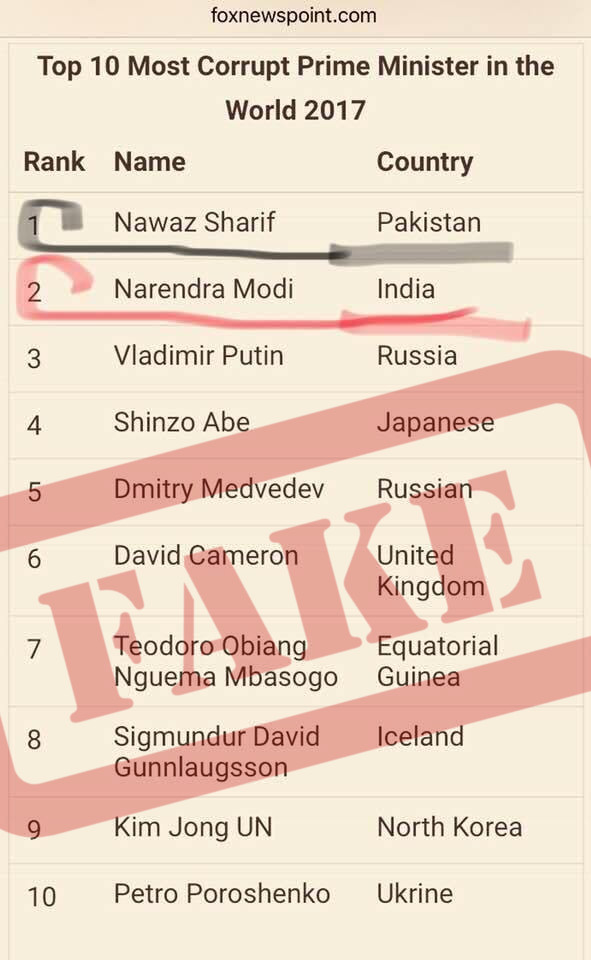Click the United Kingdom country cell
This screenshot has width=591, height=960.
coord(431,571)
